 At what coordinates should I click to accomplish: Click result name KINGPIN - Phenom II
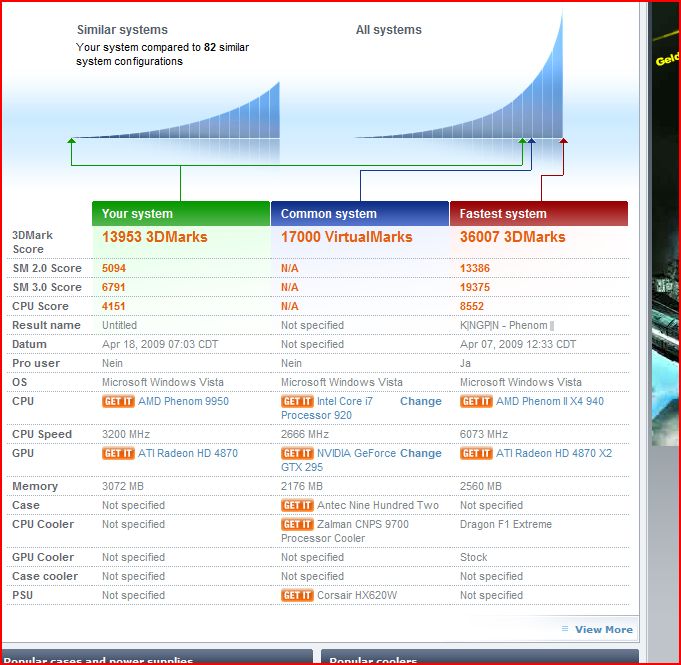click(x=507, y=325)
